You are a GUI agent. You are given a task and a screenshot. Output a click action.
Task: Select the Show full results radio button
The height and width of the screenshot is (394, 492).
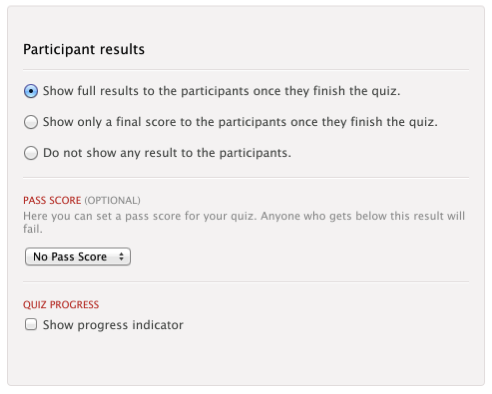tap(31, 91)
